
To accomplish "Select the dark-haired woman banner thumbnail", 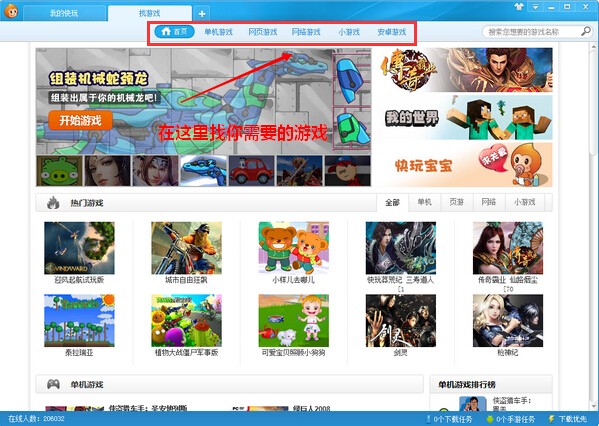I will click(108, 171).
